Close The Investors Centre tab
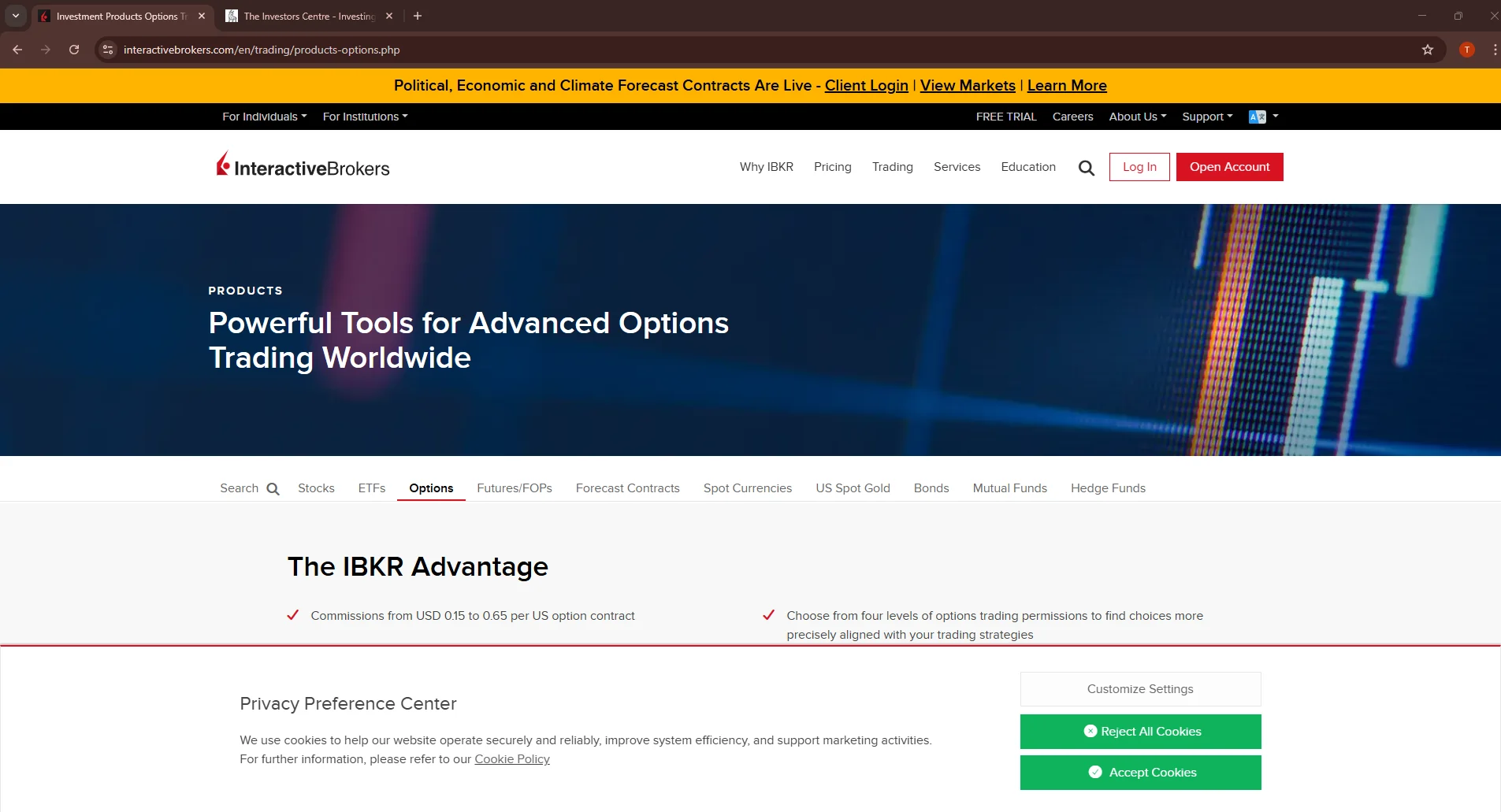This screenshot has width=1501, height=812. 389,16
